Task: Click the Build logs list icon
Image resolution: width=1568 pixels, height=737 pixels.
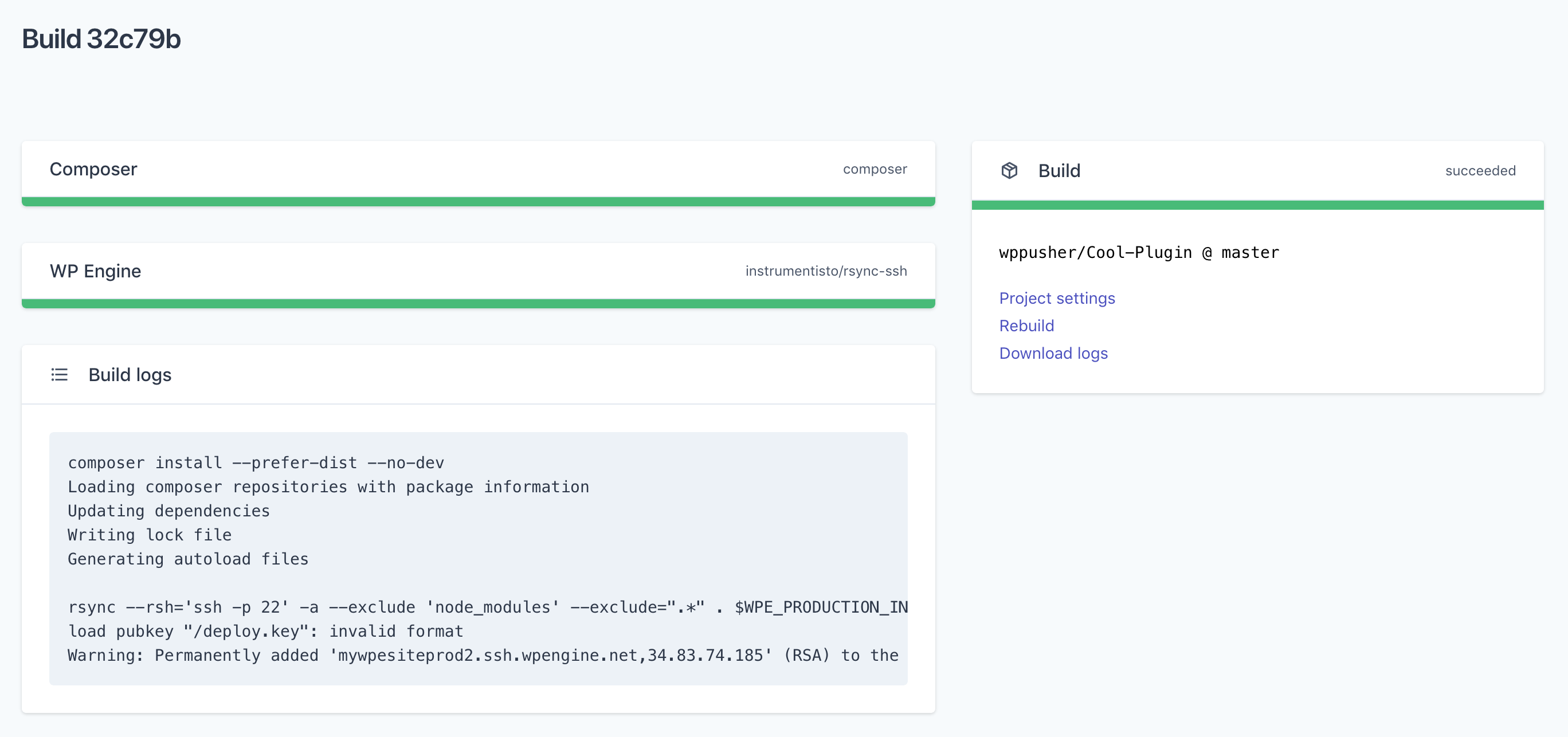Action: (x=59, y=375)
